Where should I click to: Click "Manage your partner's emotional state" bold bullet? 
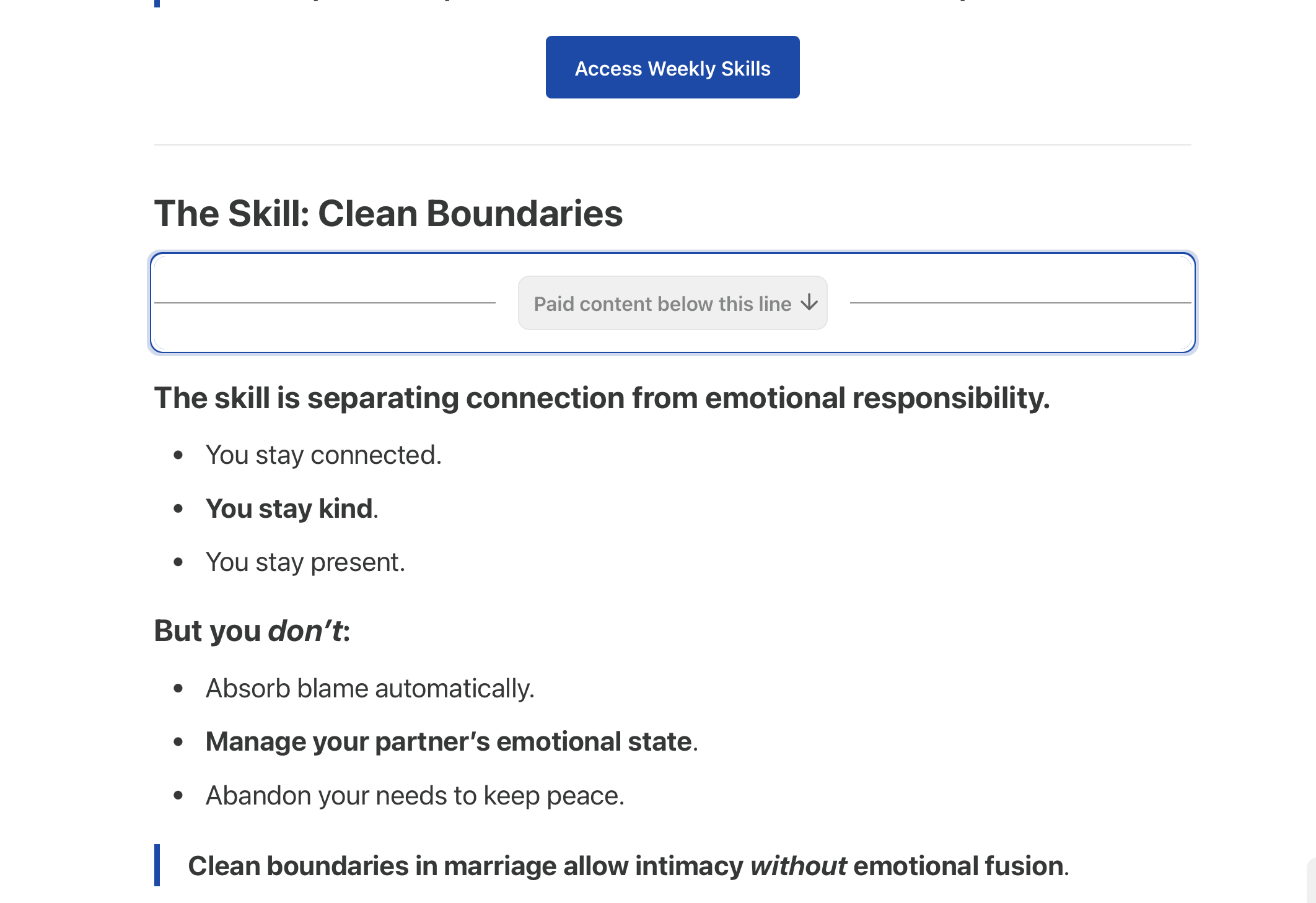(449, 742)
